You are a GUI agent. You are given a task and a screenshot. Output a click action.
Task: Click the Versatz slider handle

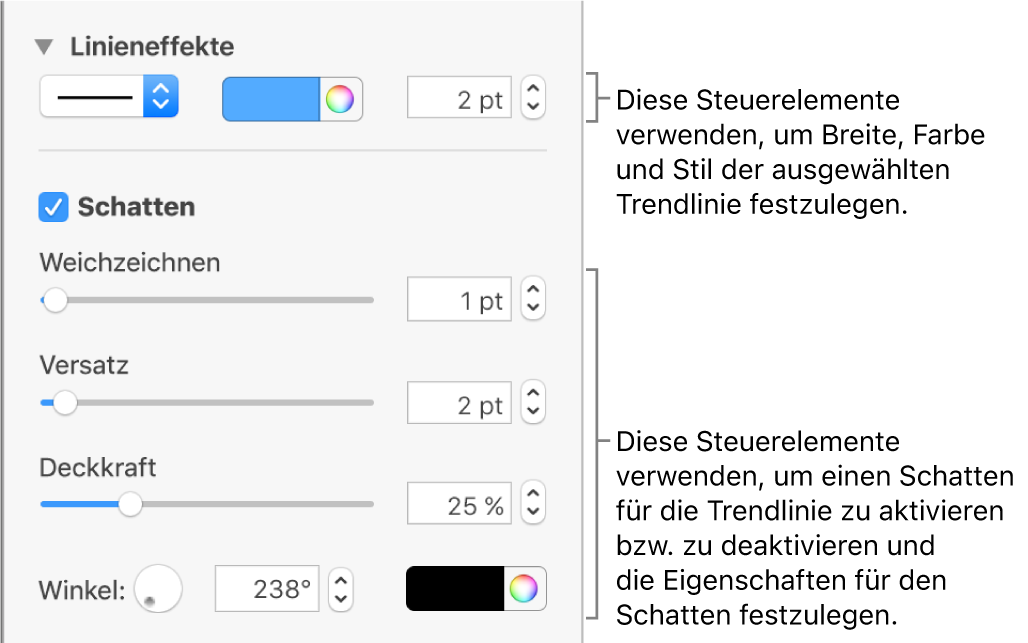[x=65, y=403]
